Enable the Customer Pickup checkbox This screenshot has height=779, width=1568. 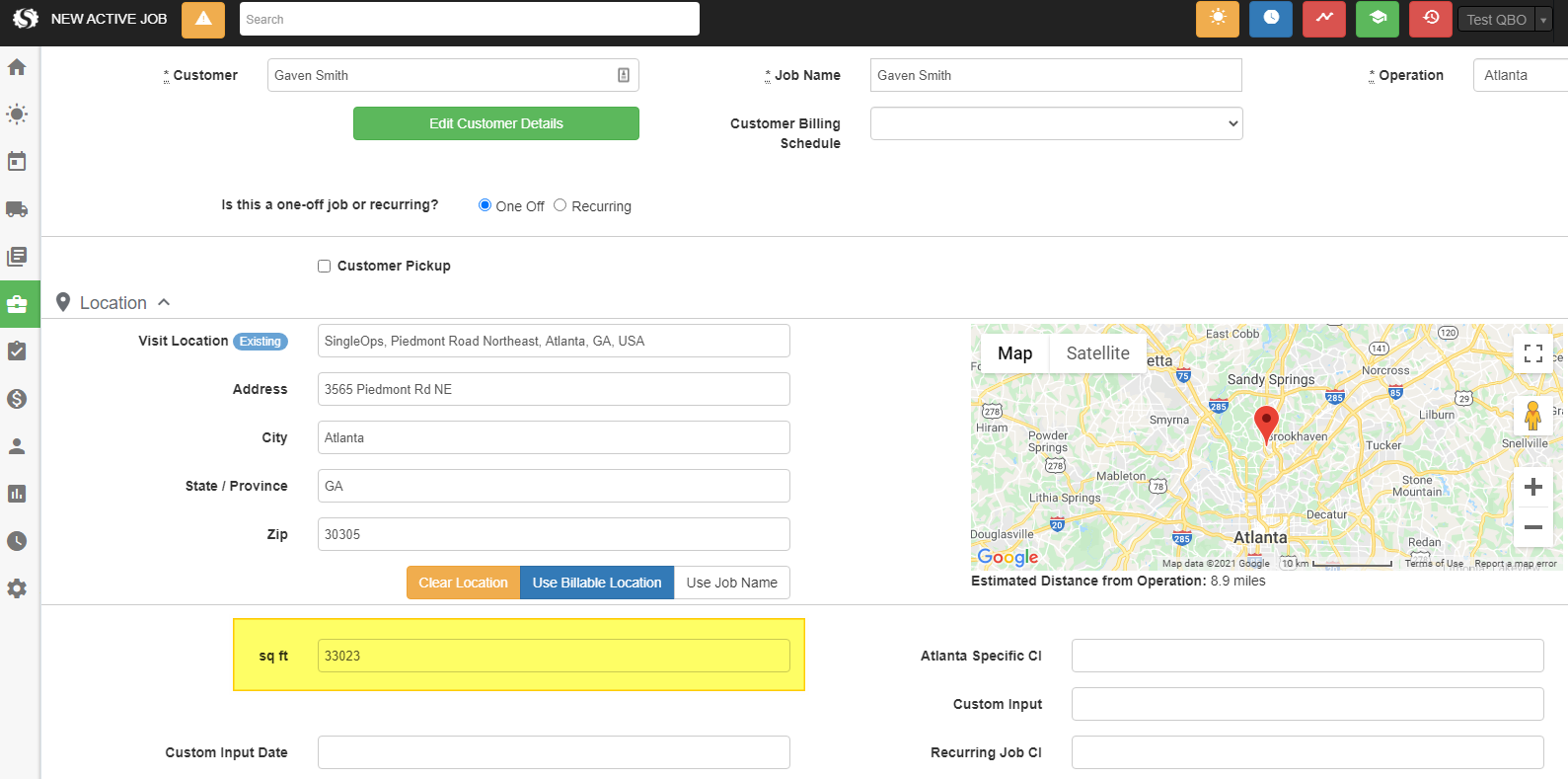pyautogui.click(x=324, y=266)
